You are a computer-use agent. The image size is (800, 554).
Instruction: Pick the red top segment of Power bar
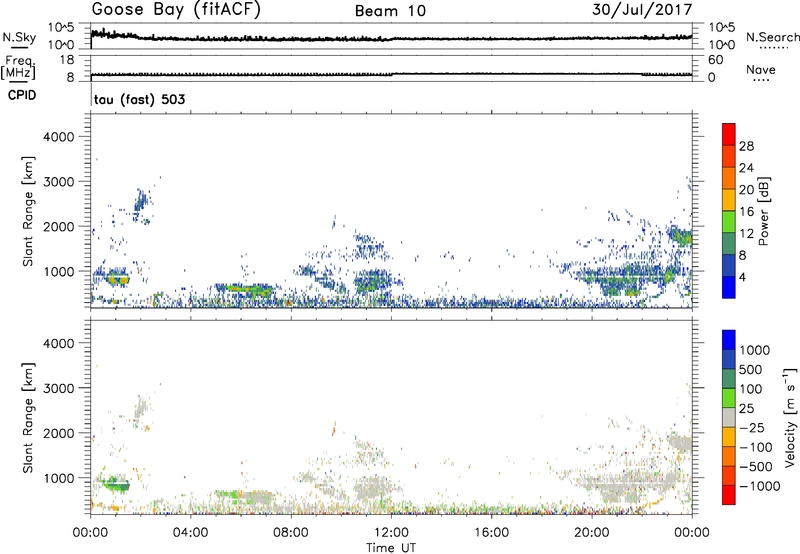[x=729, y=135]
